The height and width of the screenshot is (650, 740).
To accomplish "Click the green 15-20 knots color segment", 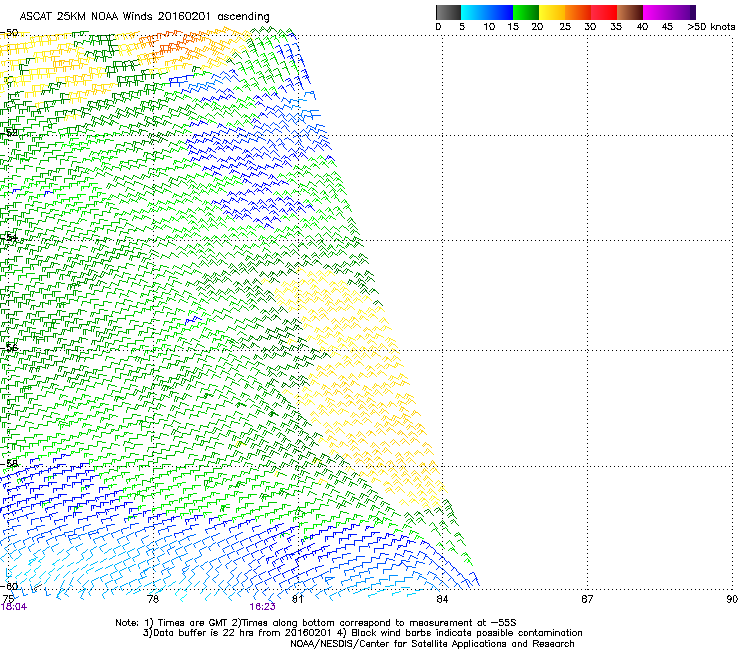I will 526,12.
